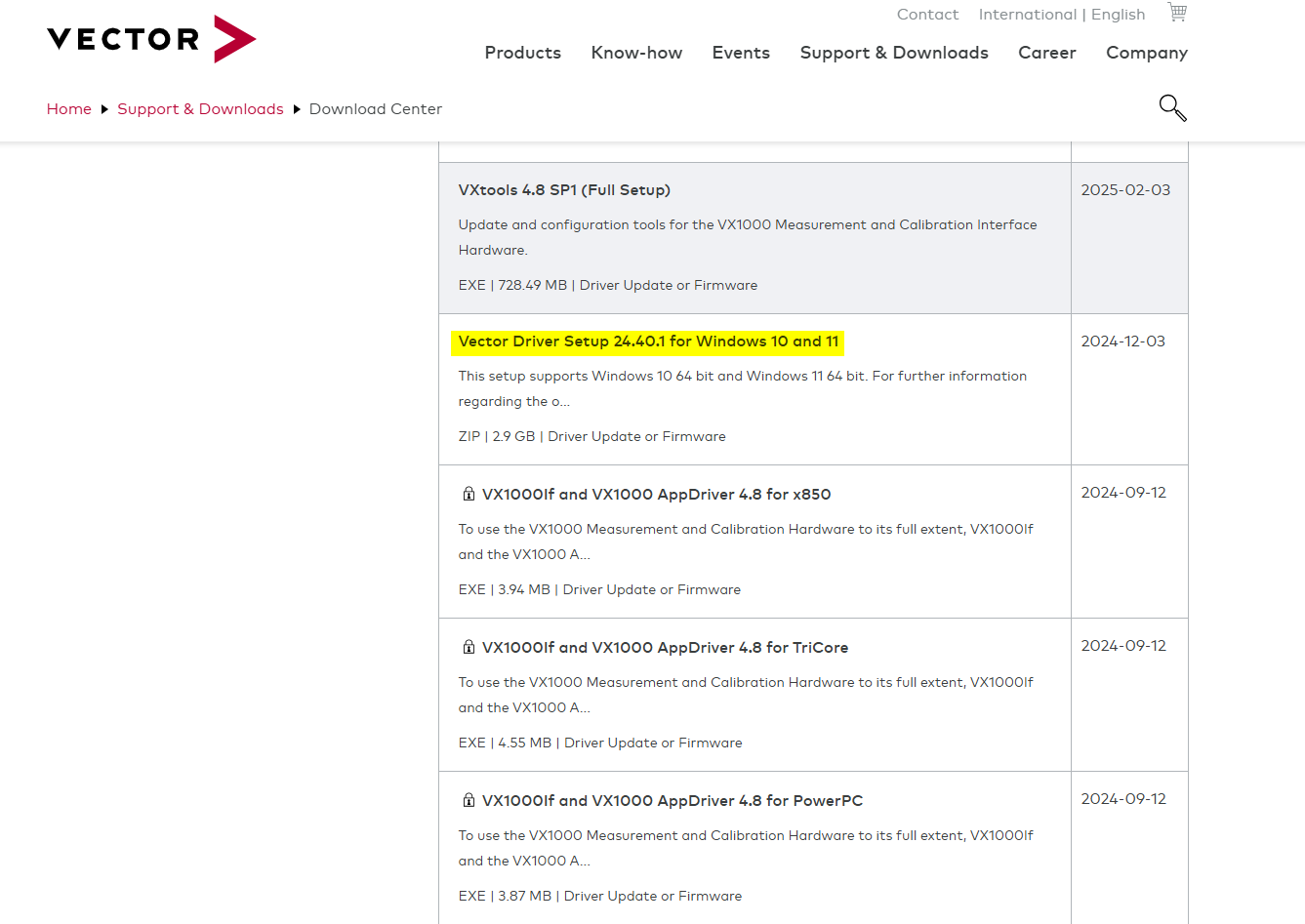Viewport: 1305px width, 924px height.
Task: Open the search magnifier icon
Action: pyautogui.click(x=1172, y=107)
